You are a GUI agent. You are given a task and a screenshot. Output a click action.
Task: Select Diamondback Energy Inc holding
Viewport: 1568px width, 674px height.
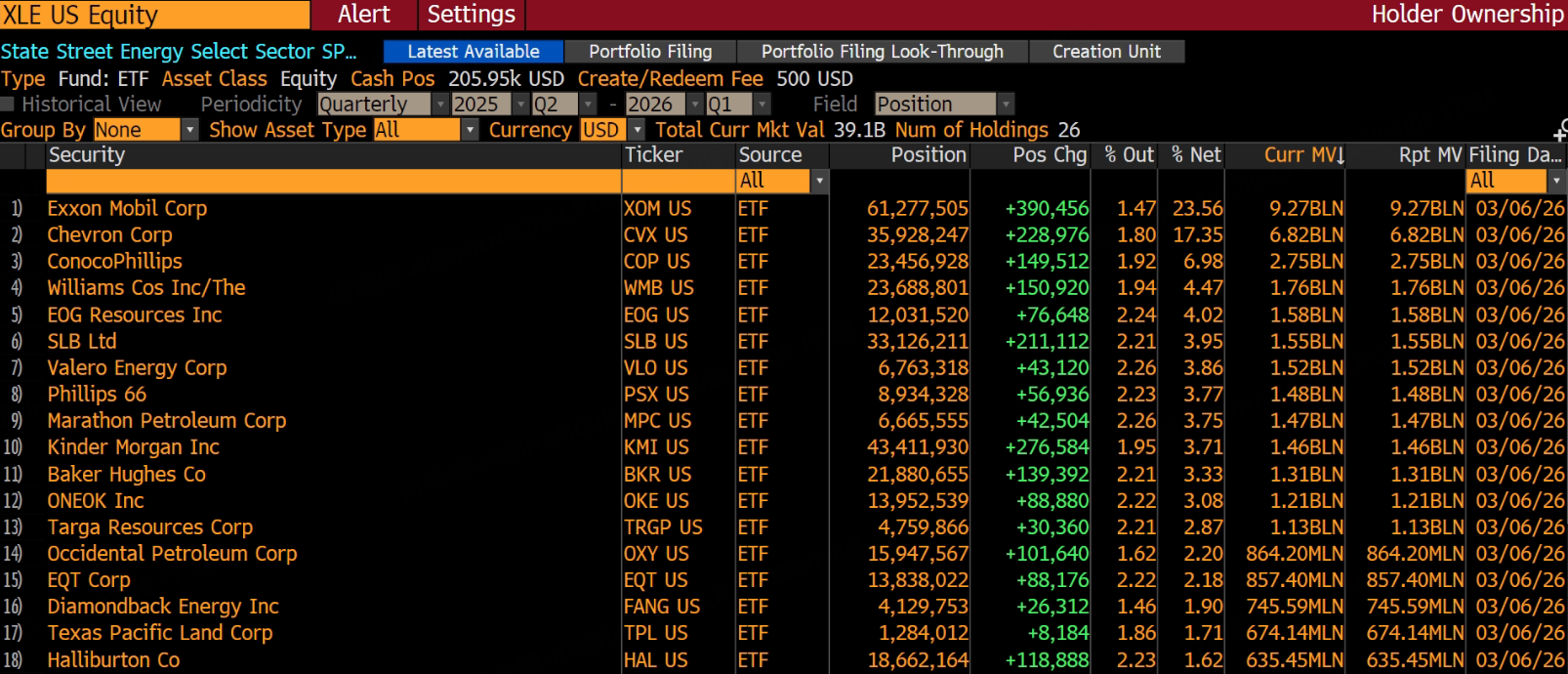point(163,607)
